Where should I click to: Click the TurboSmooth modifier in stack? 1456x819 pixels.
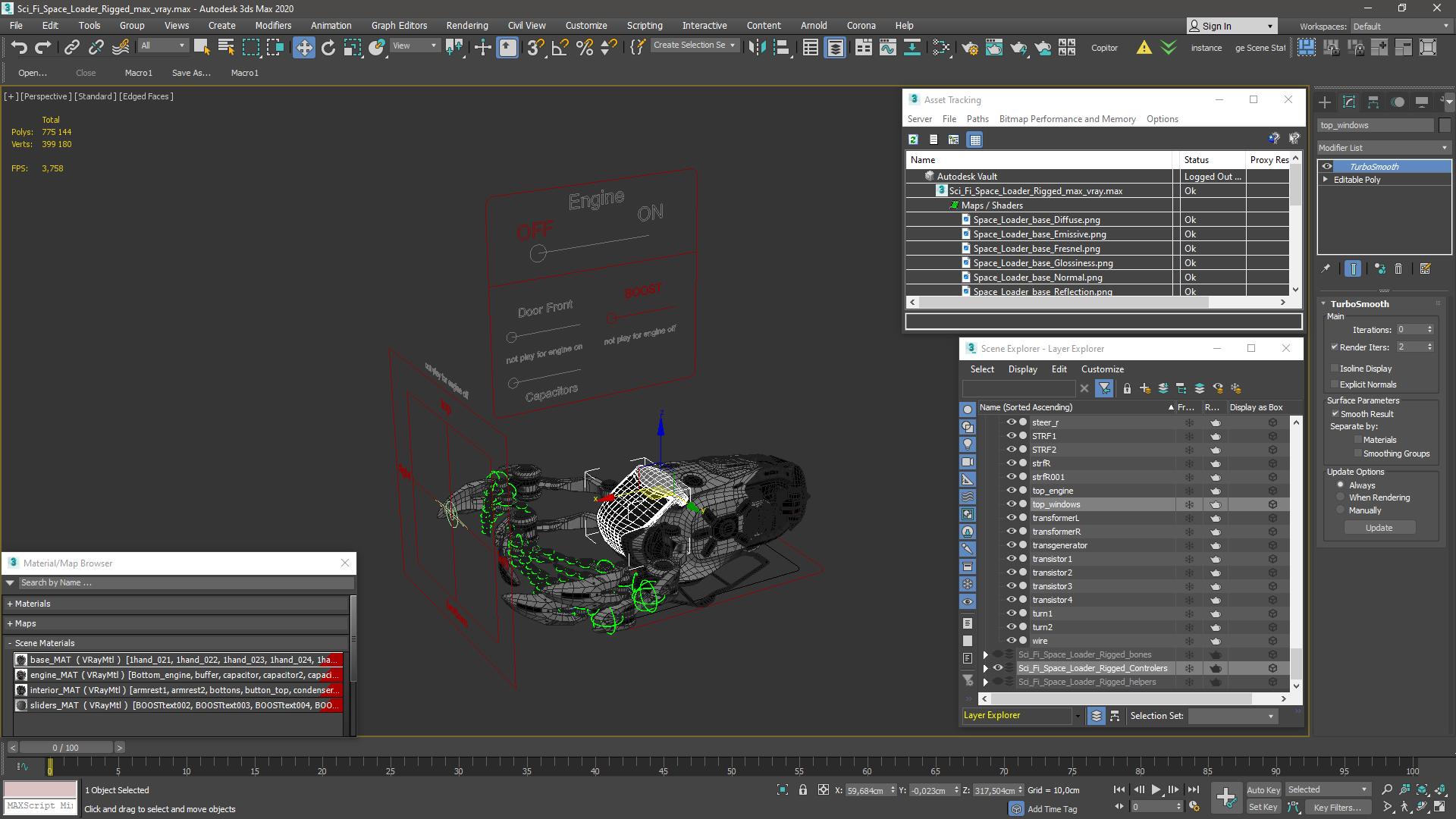pyautogui.click(x=1385, y=166)
